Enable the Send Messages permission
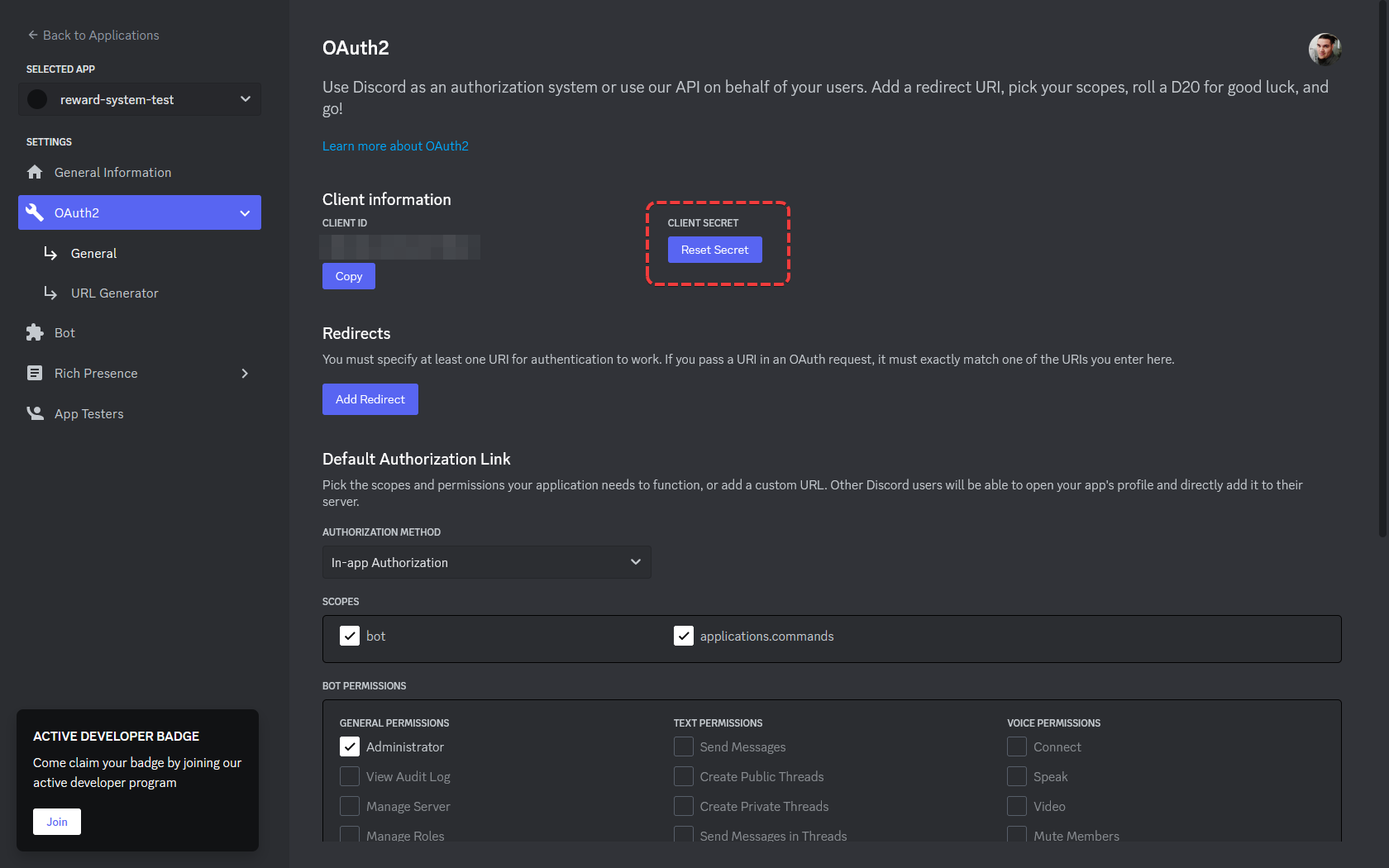 (x=684, y=746)
